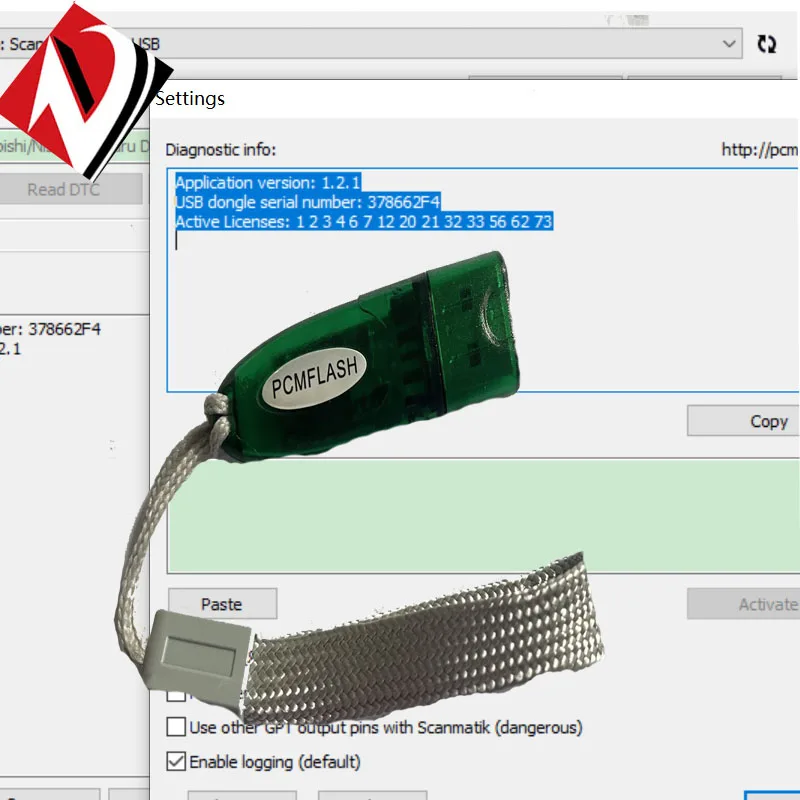800x800 pixels.
Task: Disable the Enable logging default checkbox
Action: click(176, 762)
